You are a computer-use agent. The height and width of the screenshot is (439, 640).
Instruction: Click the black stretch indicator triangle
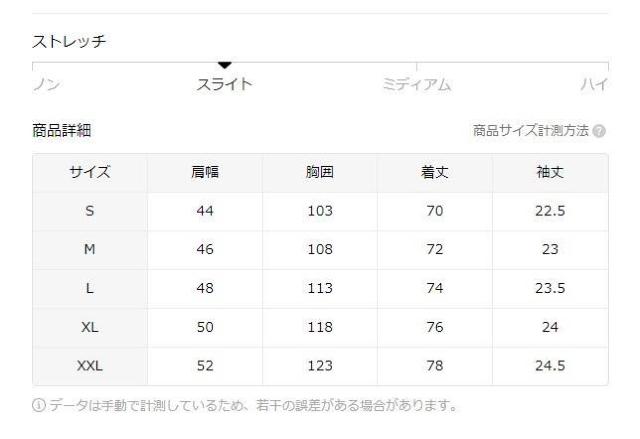tap(224, 65)
